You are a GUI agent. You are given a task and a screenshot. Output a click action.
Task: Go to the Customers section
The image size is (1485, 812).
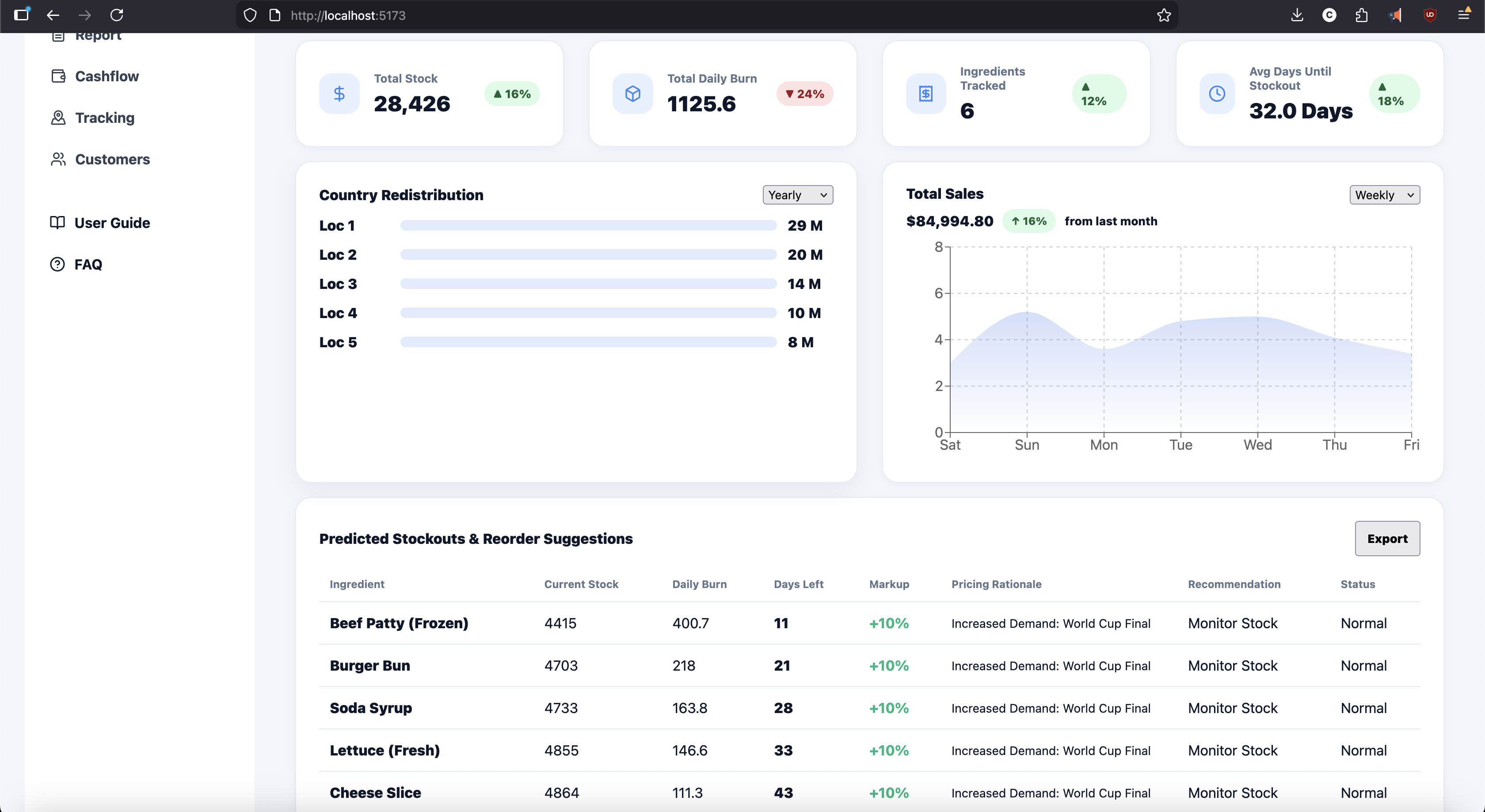112,159
